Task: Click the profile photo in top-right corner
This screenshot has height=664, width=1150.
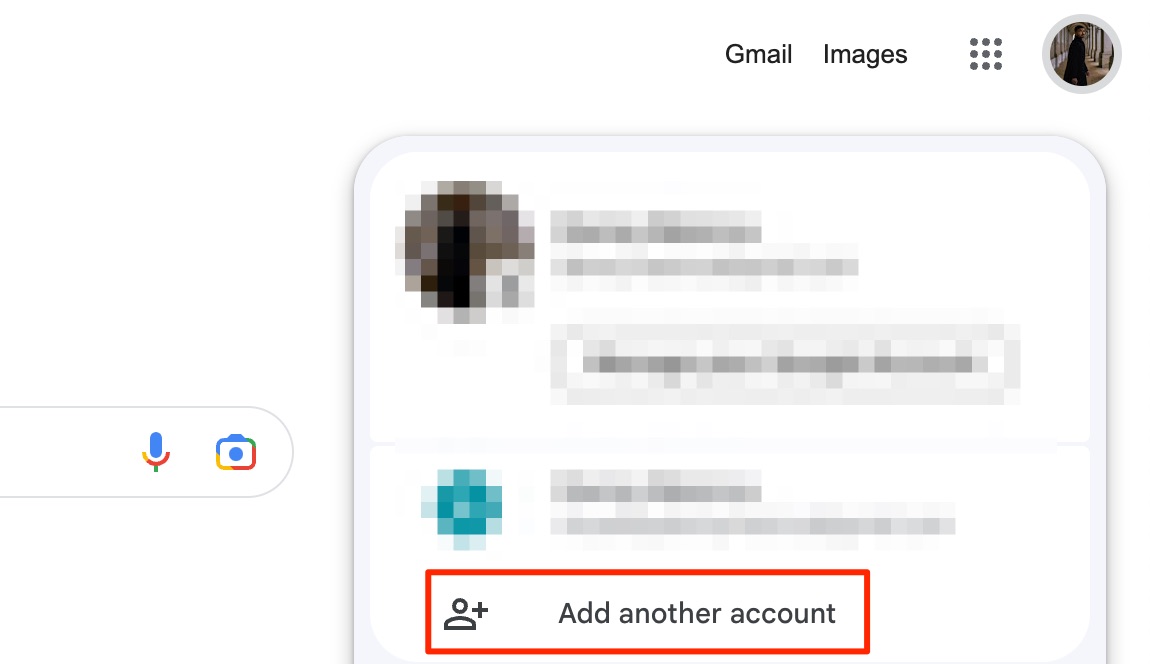Action: tap(1081, 54)
